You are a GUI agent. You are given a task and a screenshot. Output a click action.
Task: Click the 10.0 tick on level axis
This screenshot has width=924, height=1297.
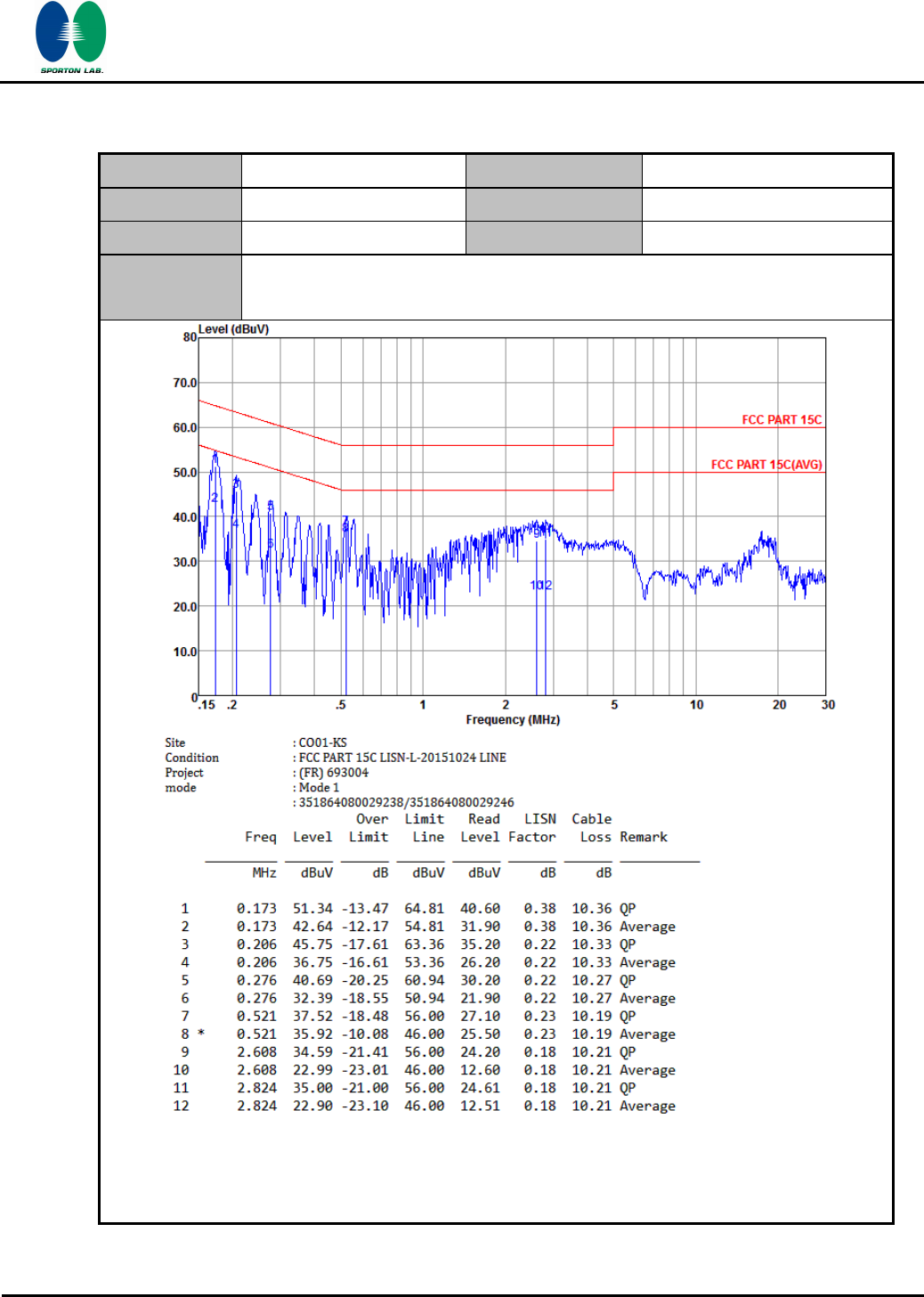pyautogui.click(x=184, y=652)
